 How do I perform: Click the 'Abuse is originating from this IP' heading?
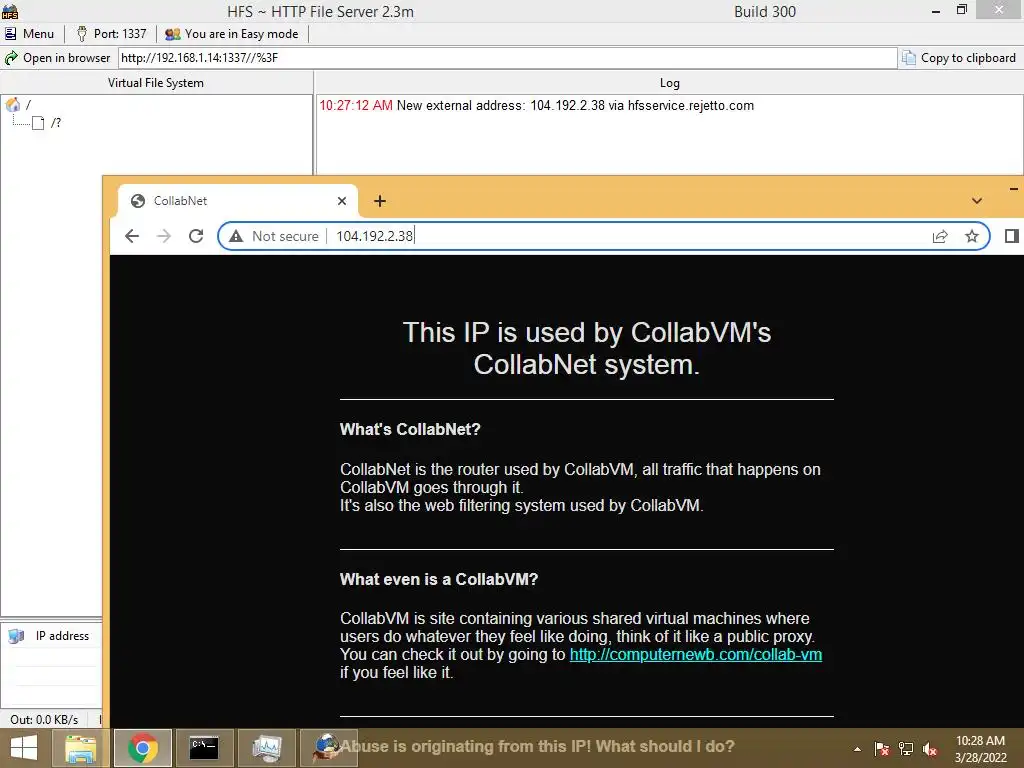[537, 746]
